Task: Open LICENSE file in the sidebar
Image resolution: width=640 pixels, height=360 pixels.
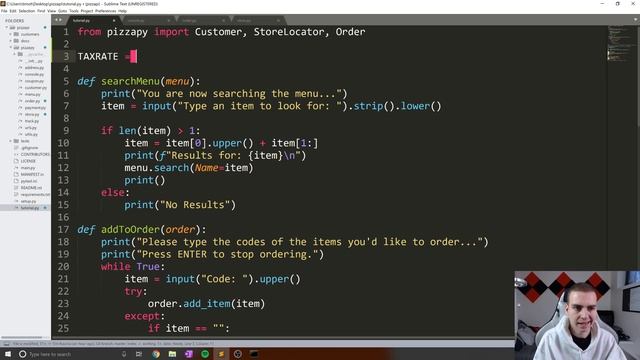Action: 28,161
